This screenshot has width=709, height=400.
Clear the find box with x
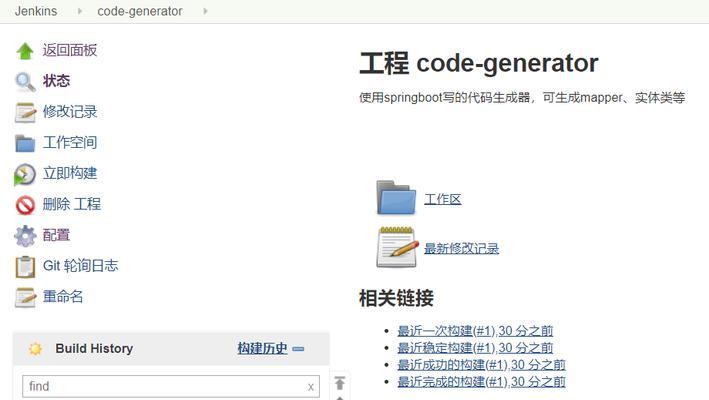pyautogui.click(x=311, y=387)
